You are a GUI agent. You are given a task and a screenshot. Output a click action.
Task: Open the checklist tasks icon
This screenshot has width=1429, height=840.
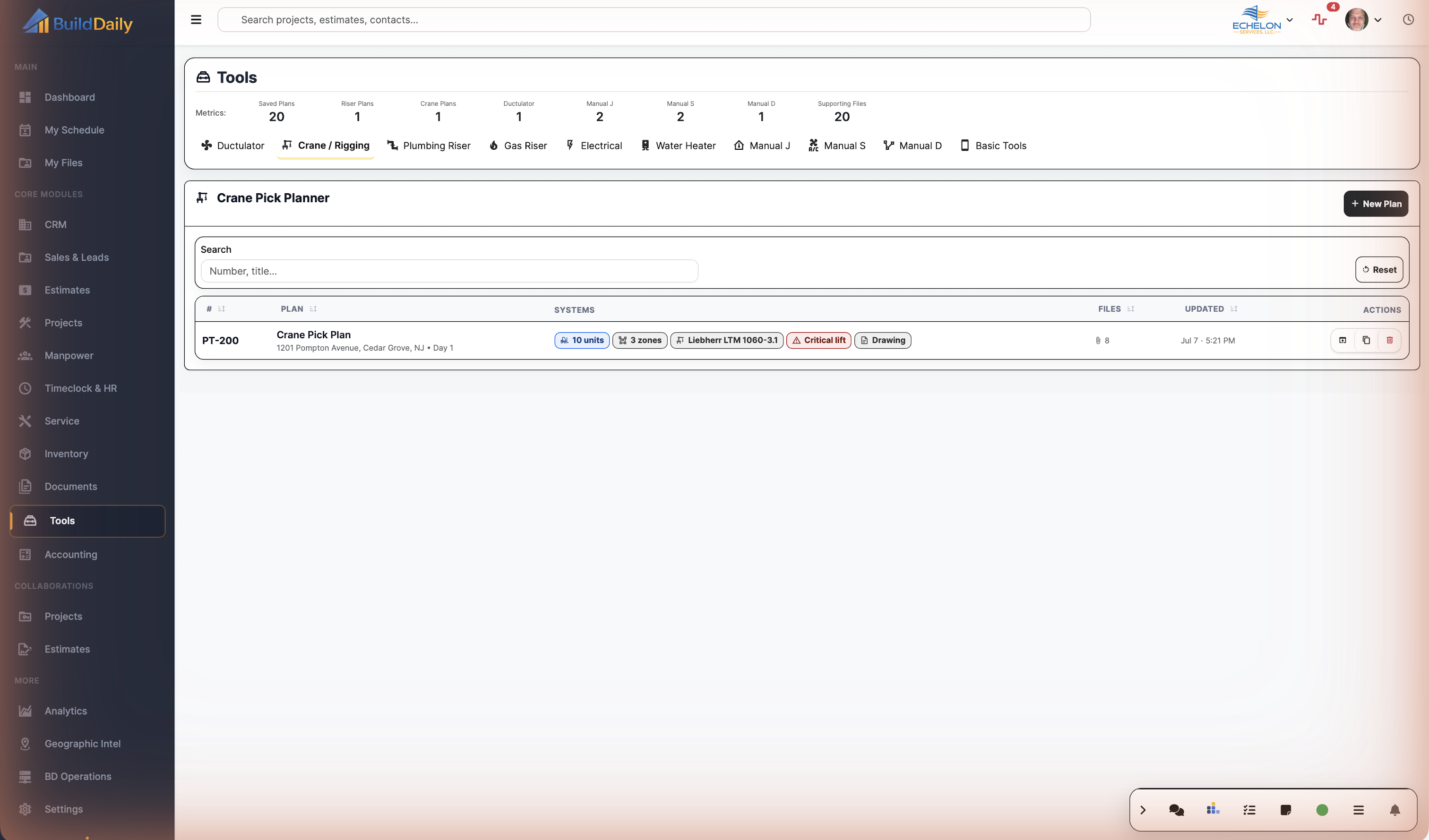tap(1249, 810)
